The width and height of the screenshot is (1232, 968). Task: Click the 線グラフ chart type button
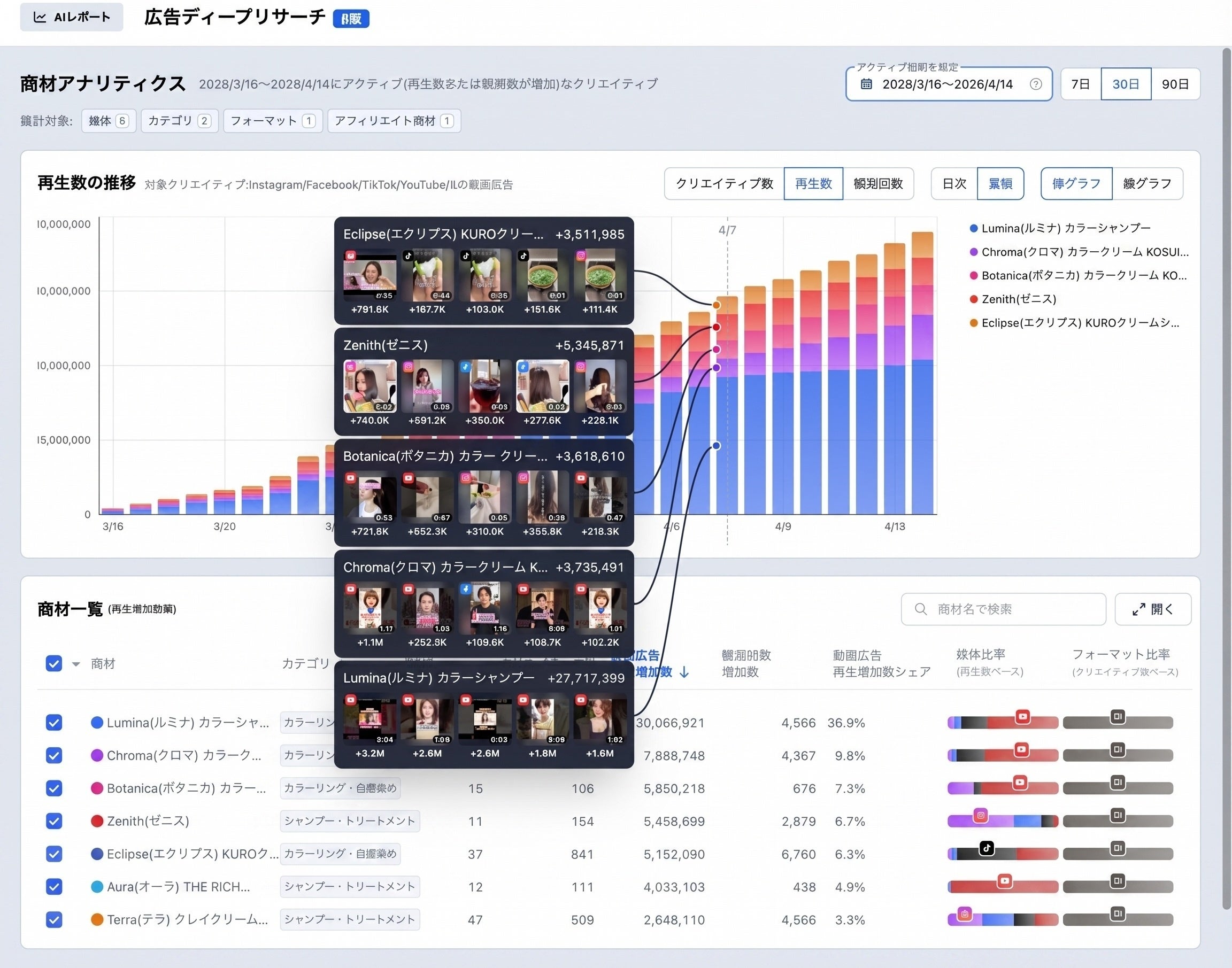click(x=1147, y=184)
